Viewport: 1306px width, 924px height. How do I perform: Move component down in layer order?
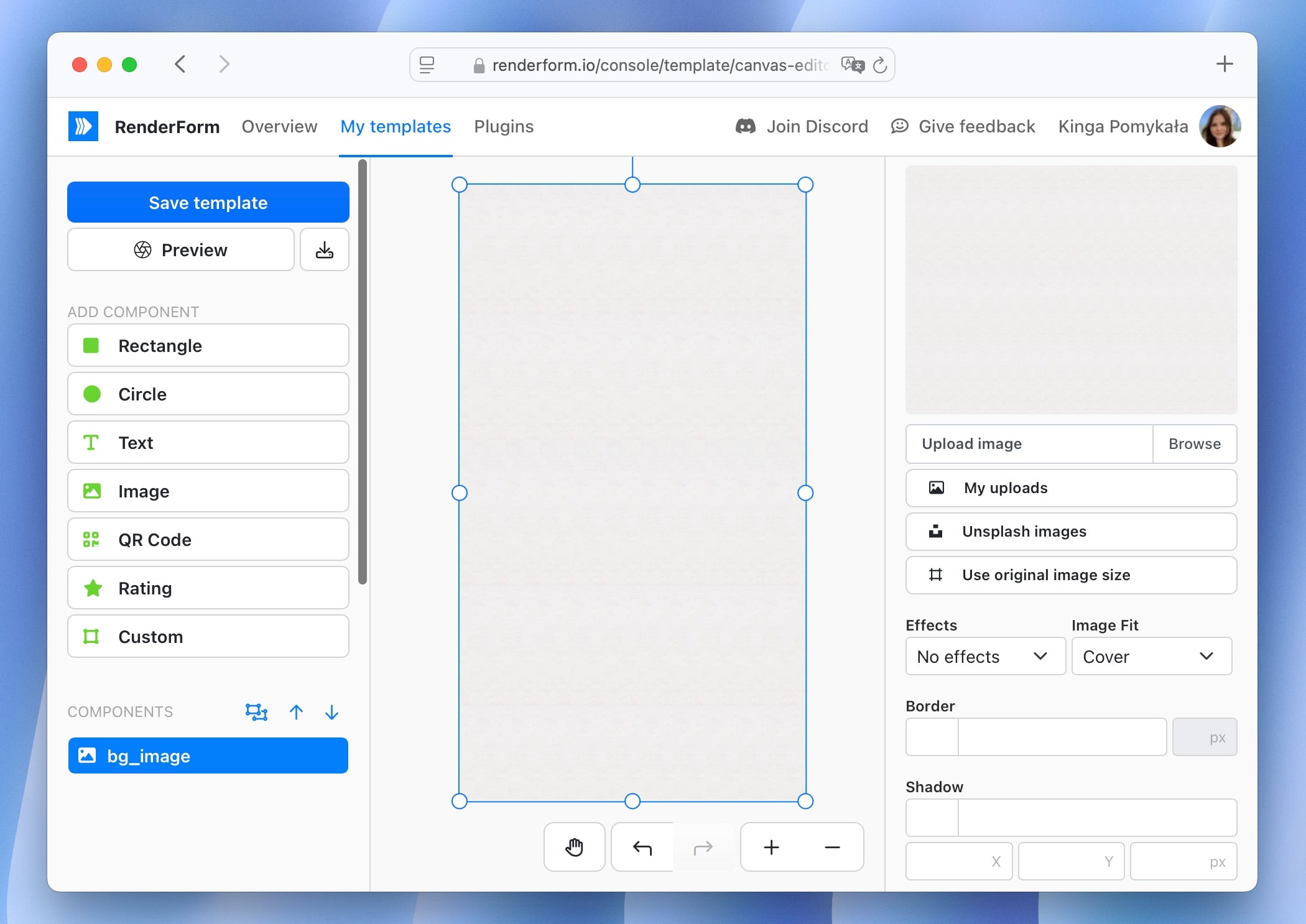click(x=331, y=712)
